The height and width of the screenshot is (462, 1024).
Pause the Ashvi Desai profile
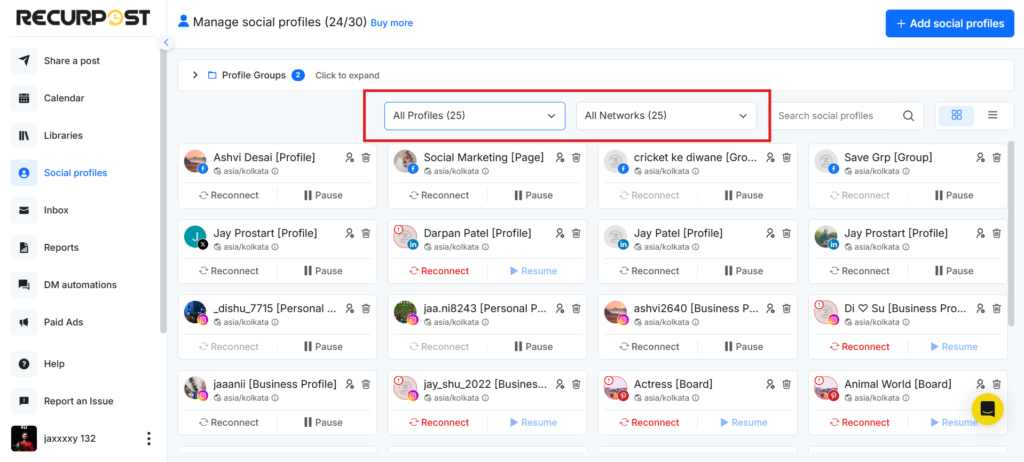323,195
